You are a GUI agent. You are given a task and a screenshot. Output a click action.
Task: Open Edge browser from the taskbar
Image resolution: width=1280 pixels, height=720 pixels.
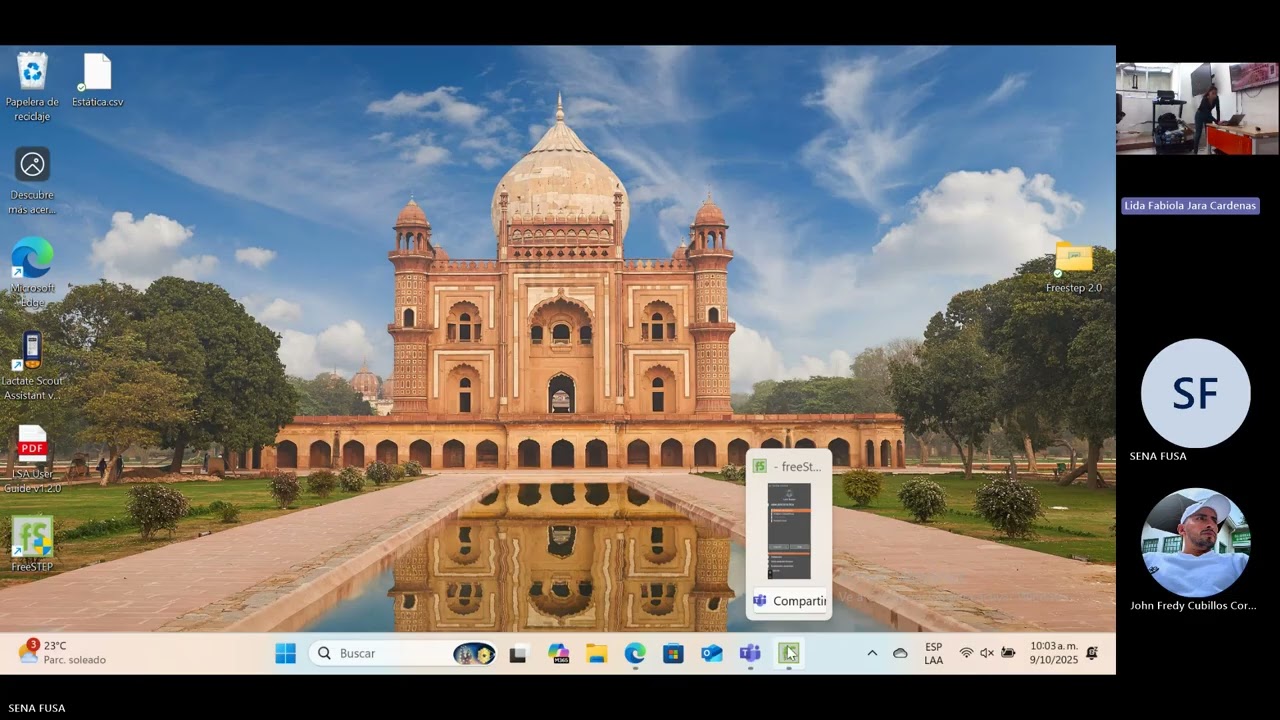(635, 654)
